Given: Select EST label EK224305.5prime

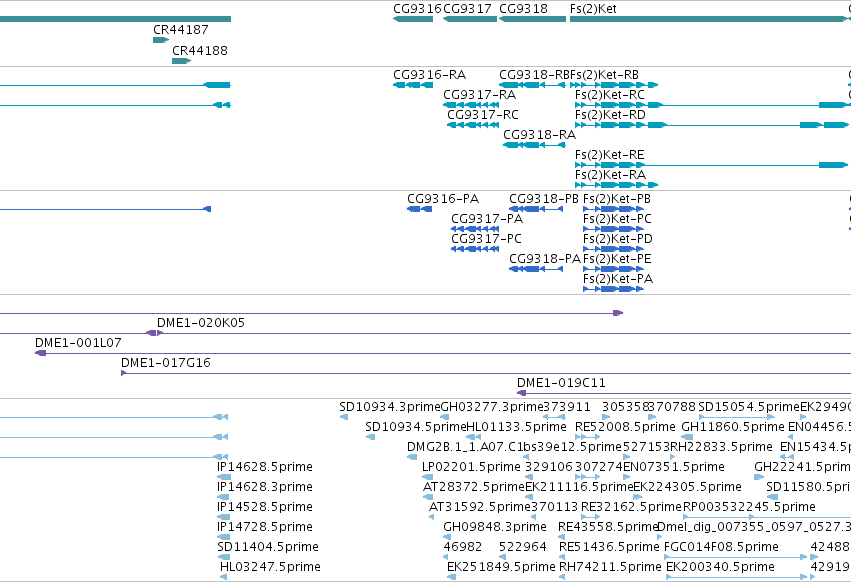Looking at the screenshot, I should 688,487.
